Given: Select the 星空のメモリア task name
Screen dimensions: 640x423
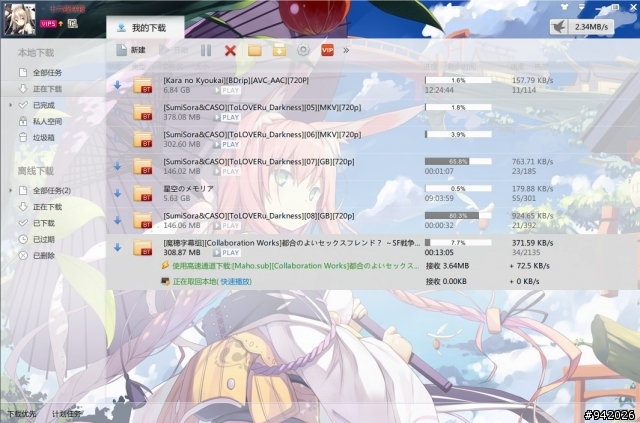Looking at the screenshot, I should pos(188,189).
